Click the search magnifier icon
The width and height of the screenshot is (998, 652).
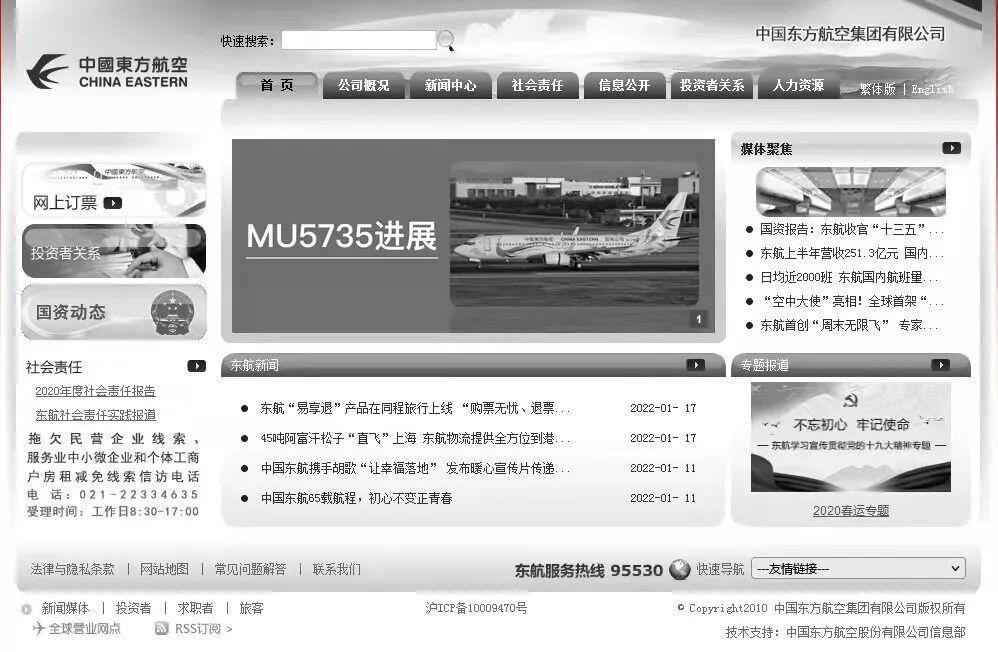[x=443, y=39]
